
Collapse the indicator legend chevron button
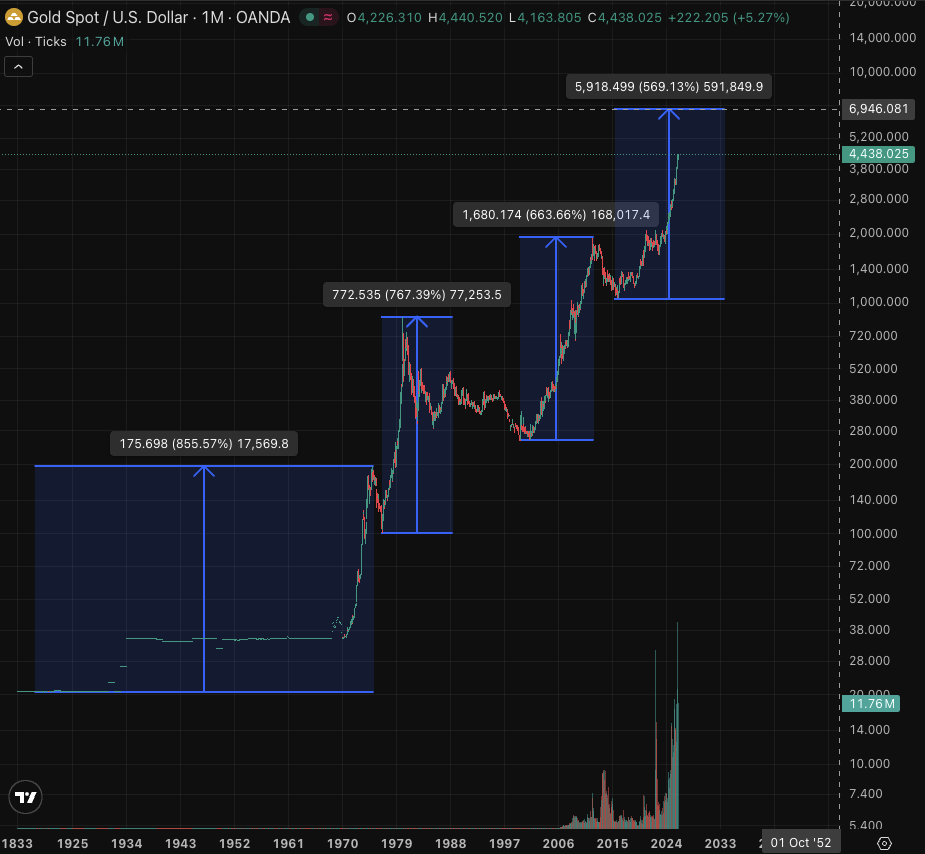(x=18, y=67)
